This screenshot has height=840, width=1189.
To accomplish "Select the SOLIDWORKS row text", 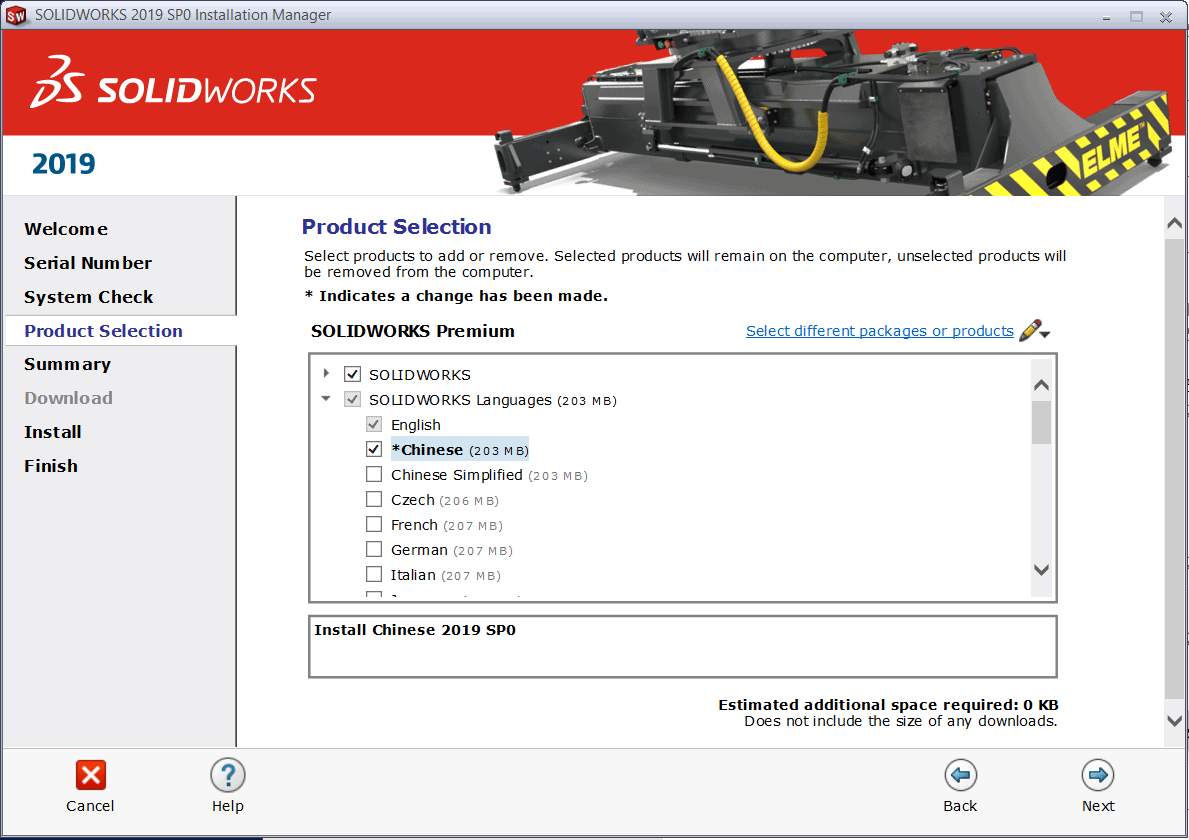I will click(x=419, y=375).
